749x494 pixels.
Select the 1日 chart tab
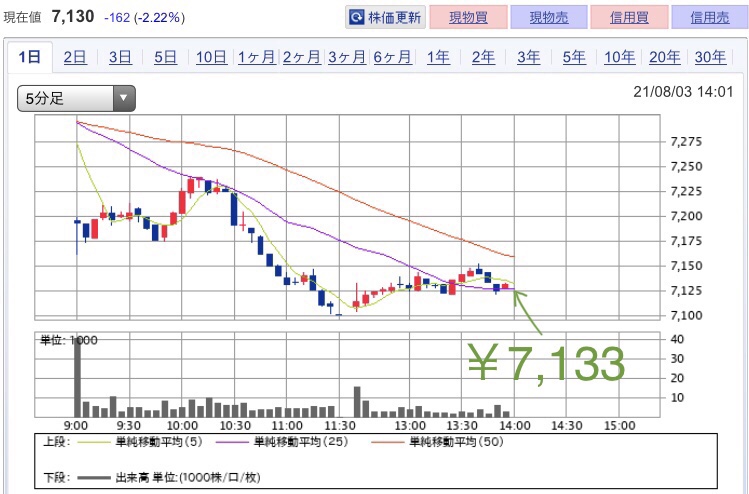pyautogui.click(x=30, y=57)
